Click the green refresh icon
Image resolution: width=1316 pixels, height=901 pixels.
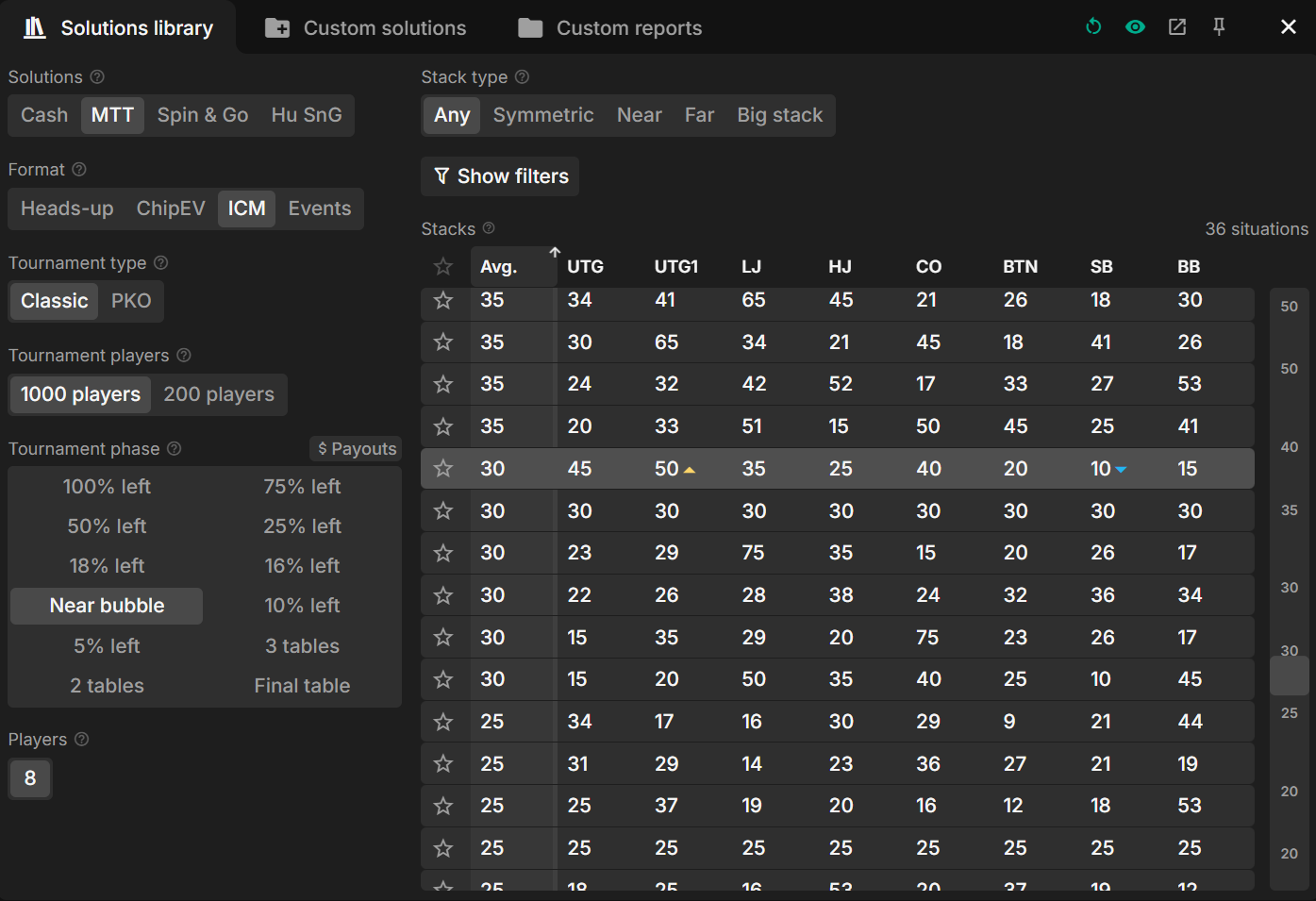(x=1093, y=26)
